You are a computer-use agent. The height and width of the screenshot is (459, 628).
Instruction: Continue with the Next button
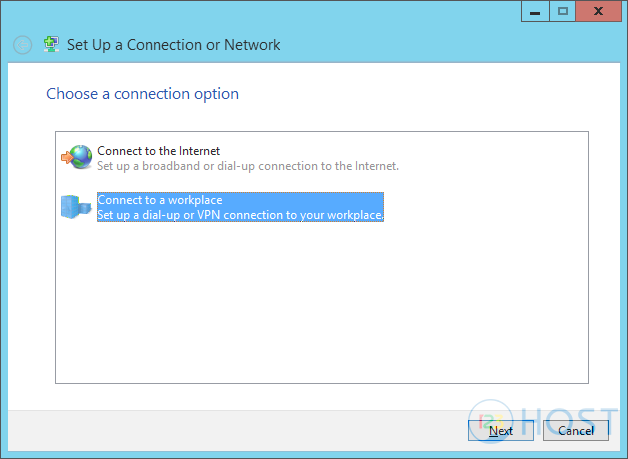pos(501,431)
